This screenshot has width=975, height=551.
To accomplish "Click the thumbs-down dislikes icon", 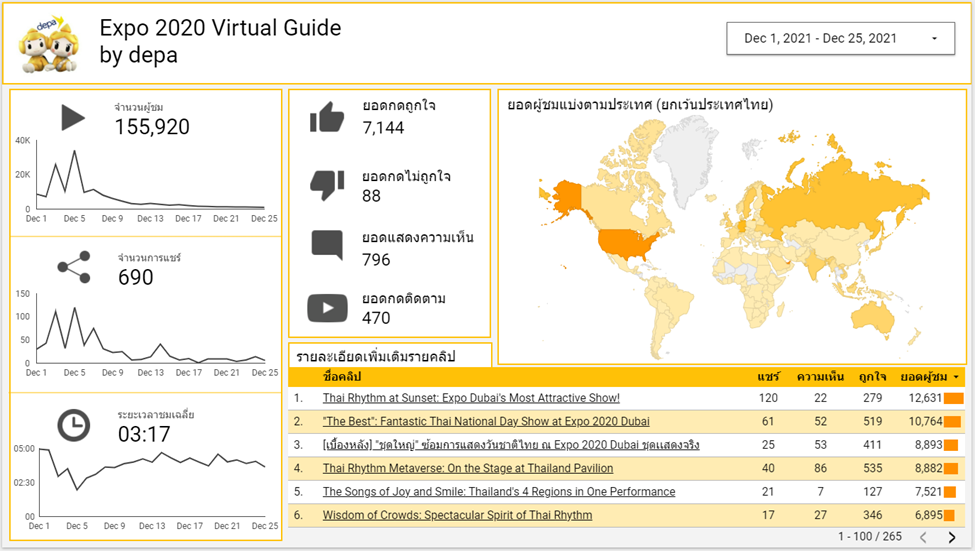I will click(x=327, y=185).
